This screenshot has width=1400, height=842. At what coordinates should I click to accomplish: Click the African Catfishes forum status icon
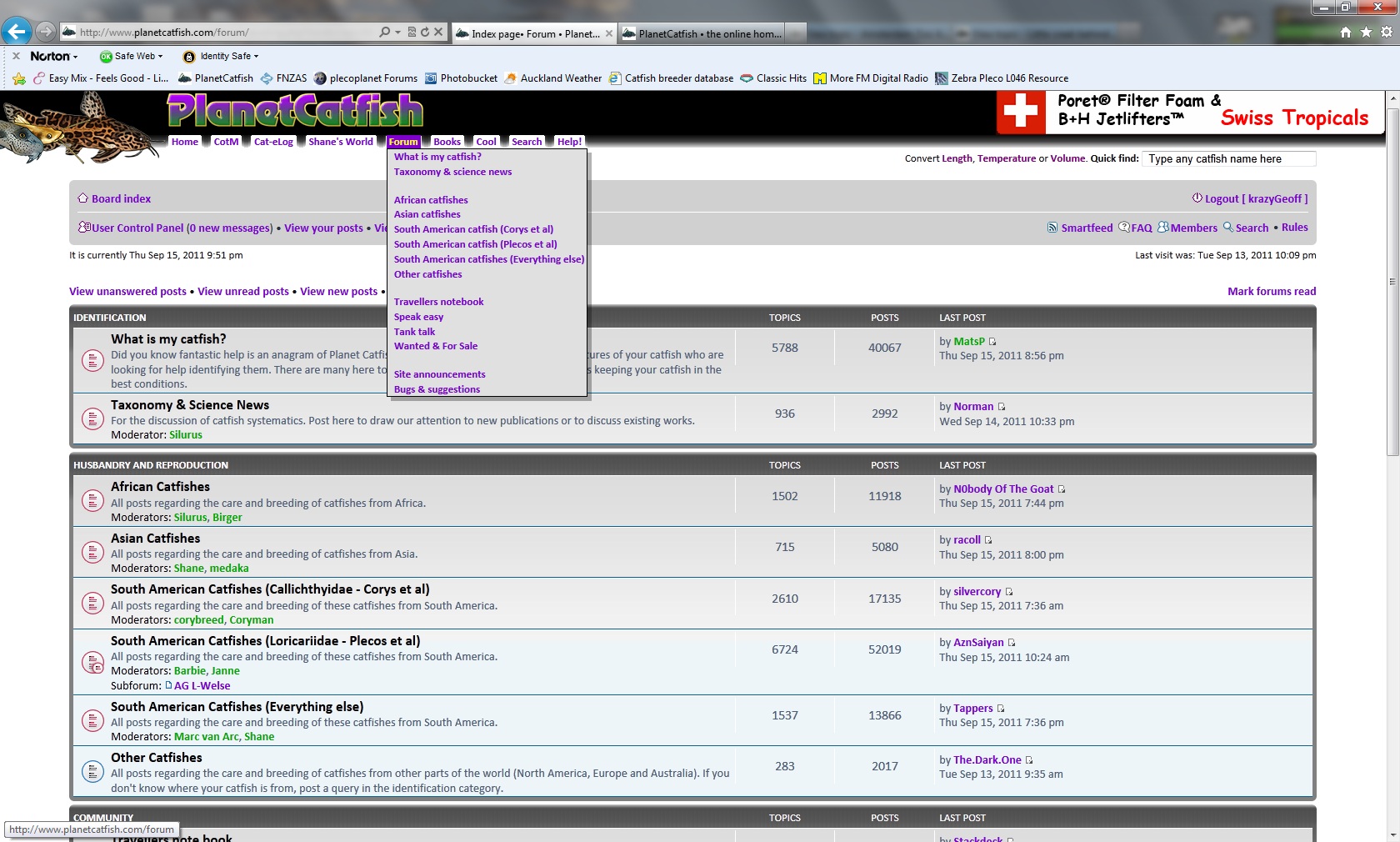[x=92, y=500]
